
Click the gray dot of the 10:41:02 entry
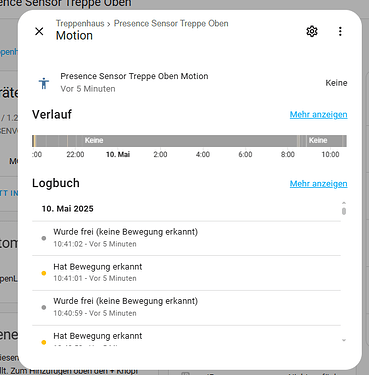coord(44,238)
